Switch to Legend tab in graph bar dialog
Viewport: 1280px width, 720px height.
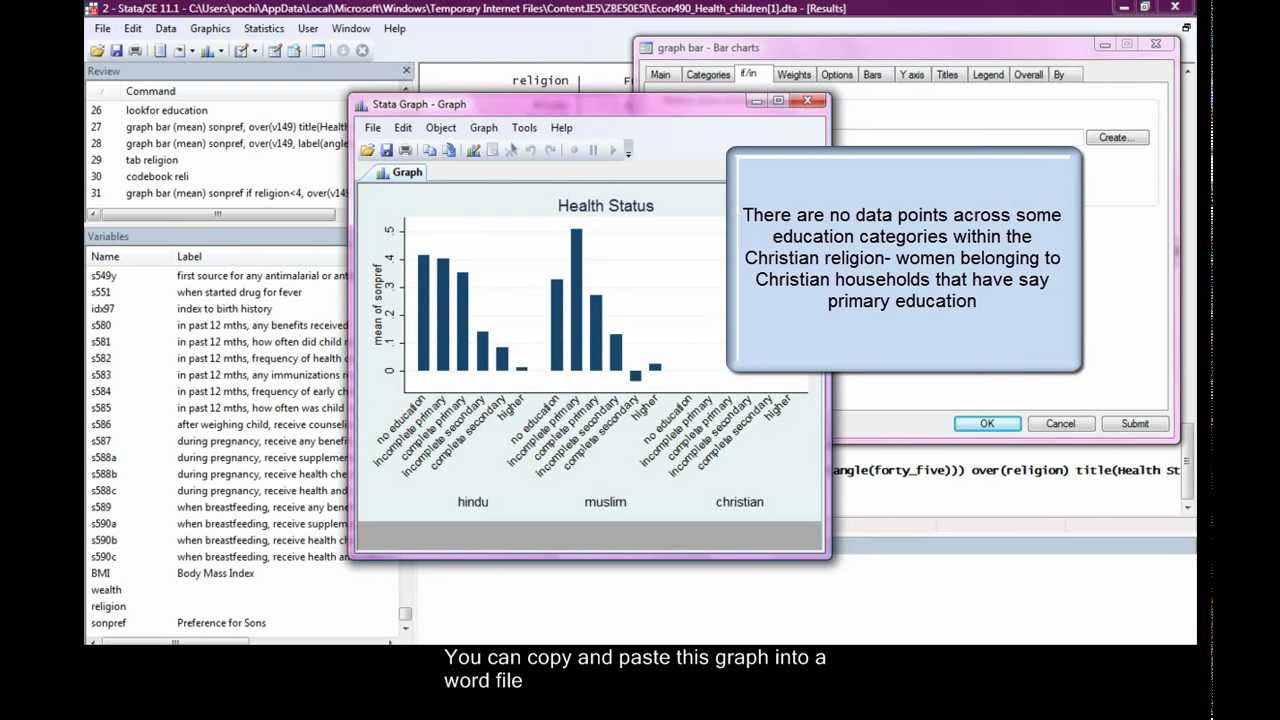(988, 75)
